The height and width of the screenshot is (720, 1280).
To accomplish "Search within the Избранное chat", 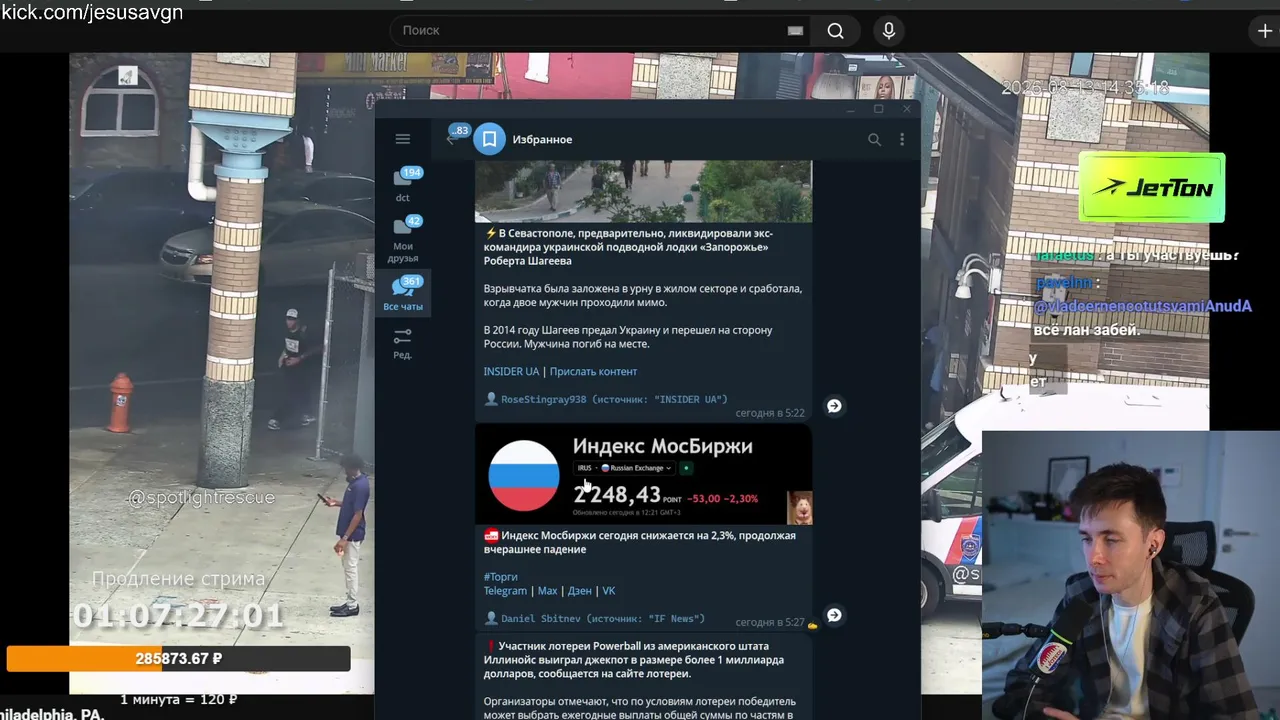I will [x=875, y=140].
